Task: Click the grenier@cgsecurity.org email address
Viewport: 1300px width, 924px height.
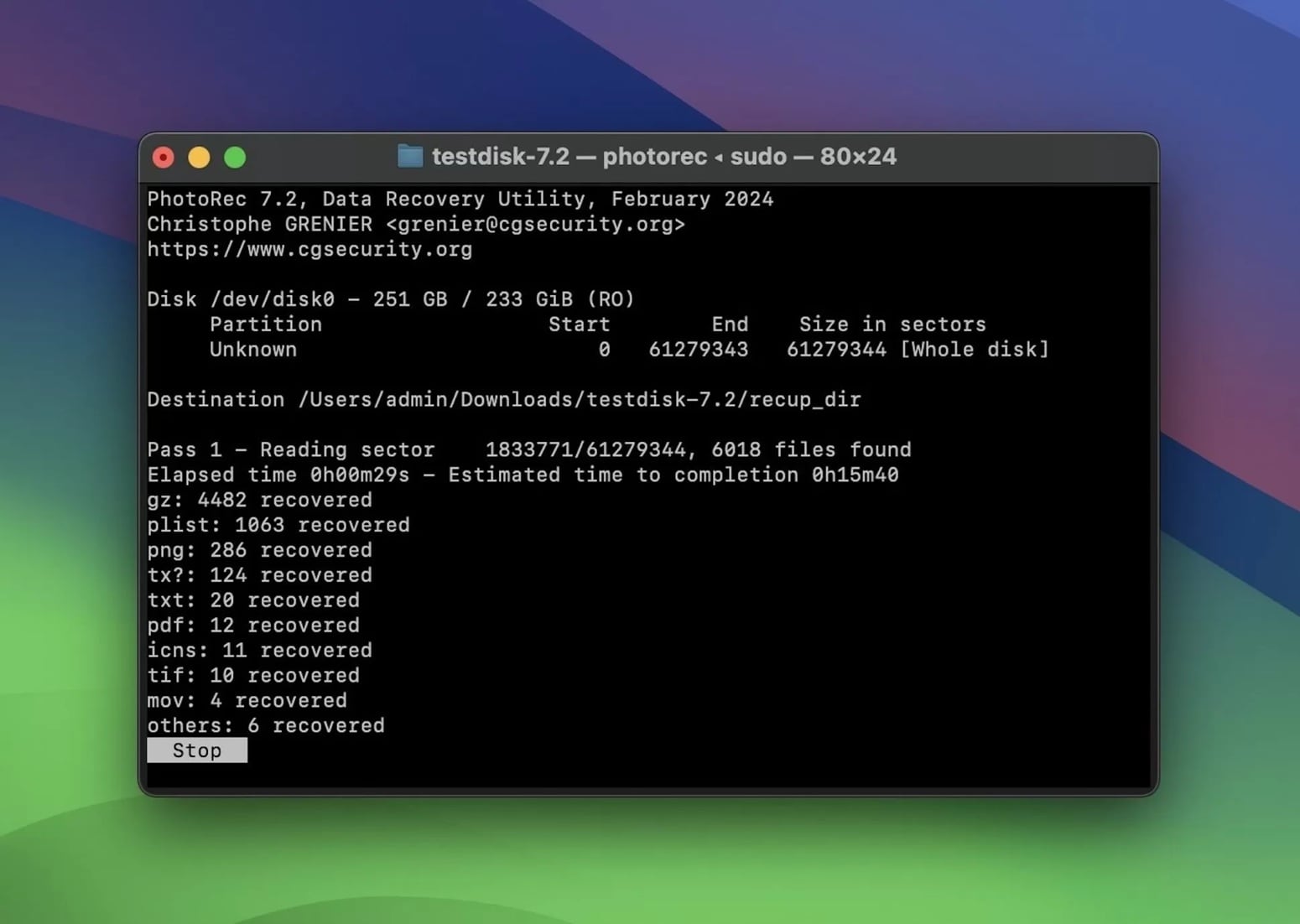Action: [x=537, y=224]
